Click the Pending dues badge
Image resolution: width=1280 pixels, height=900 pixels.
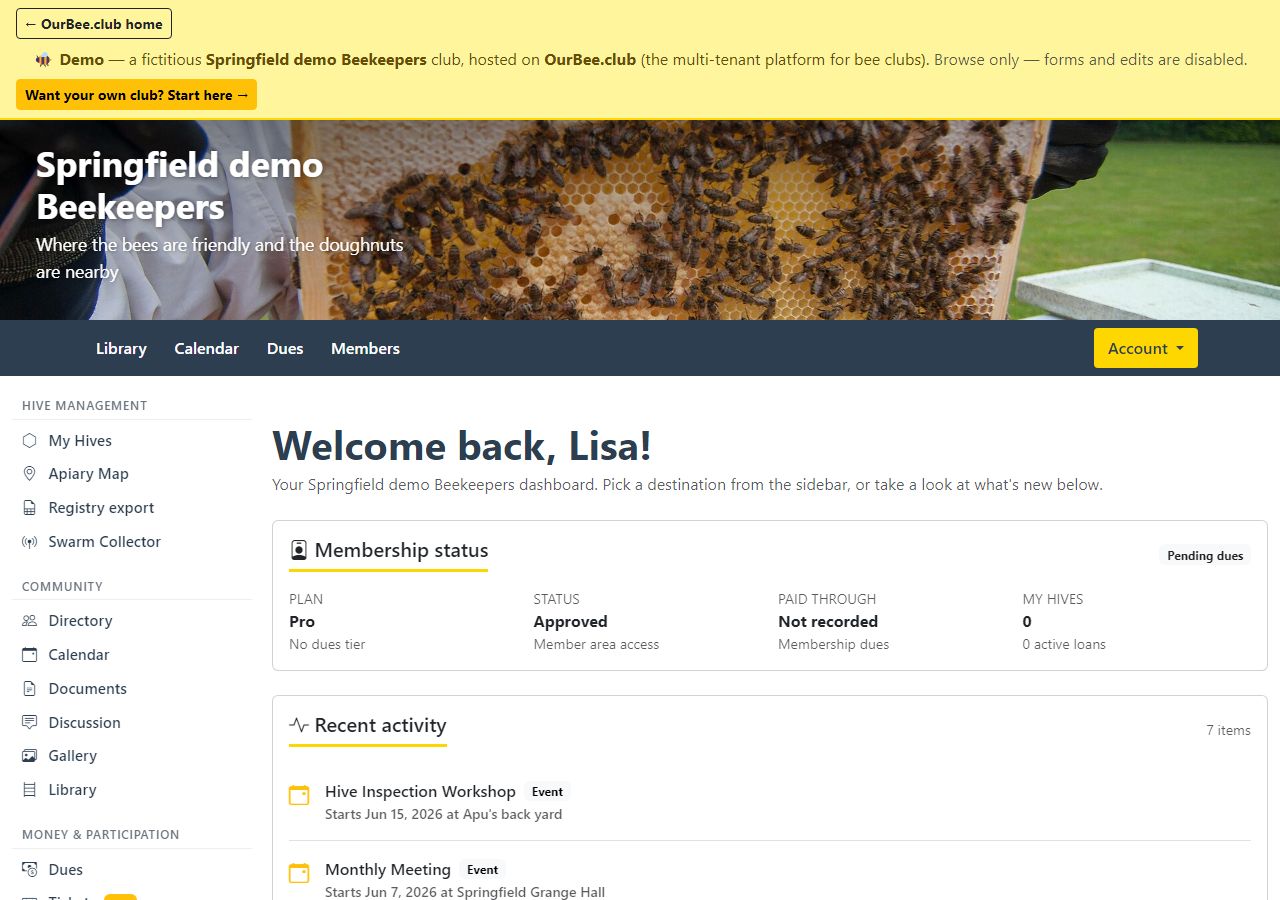[1205, 555]
